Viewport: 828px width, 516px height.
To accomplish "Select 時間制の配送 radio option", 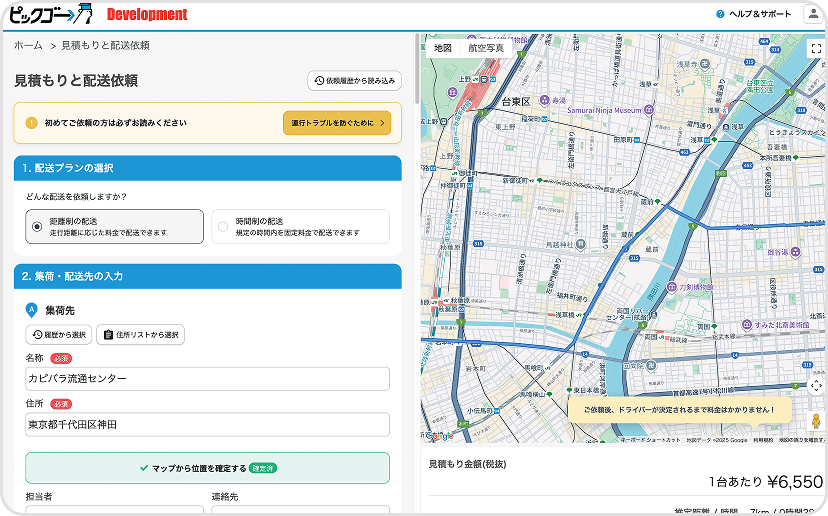I will (223, 227).
